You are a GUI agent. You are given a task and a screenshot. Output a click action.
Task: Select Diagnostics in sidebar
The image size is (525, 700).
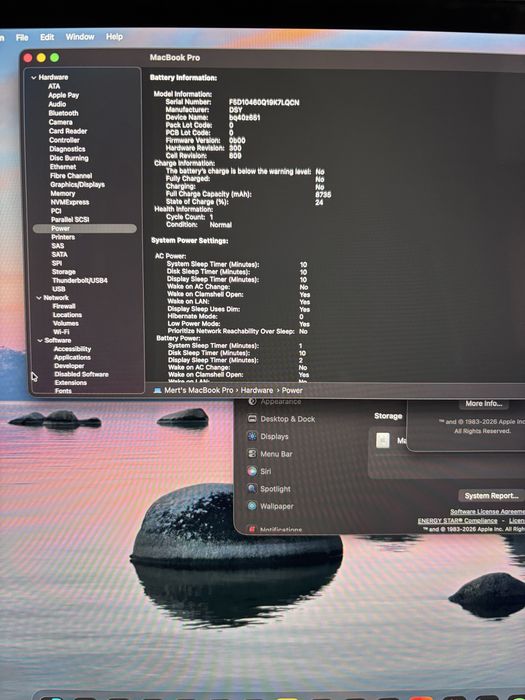(x=67, y=149)
